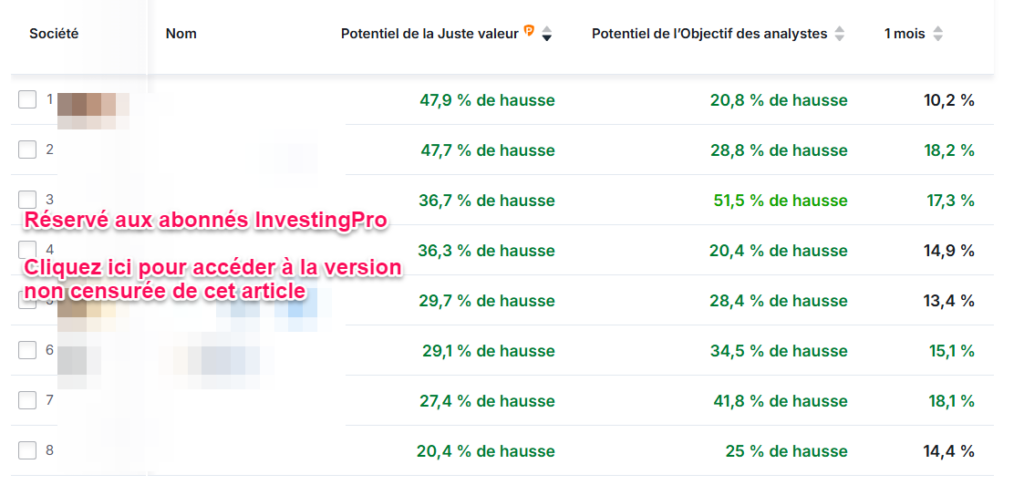
Task: Select the row 2 checkbox
Action: click(x=28, y=150)
